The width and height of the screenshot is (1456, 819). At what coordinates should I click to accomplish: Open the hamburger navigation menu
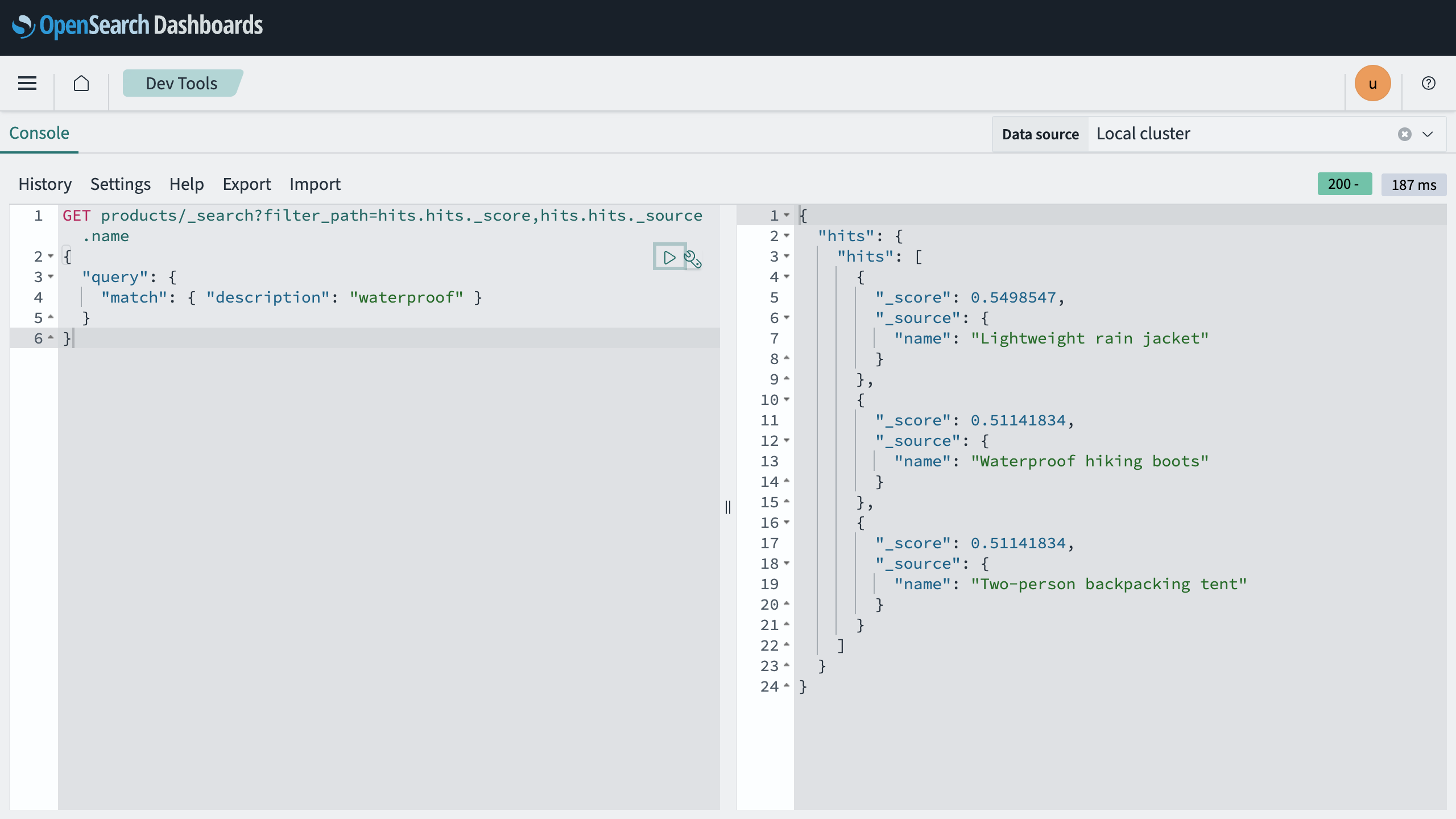point(27,83)
